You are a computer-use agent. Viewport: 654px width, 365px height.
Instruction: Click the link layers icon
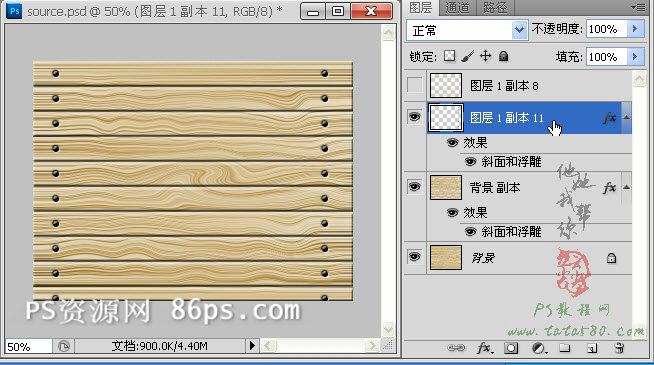coord(455,347)
